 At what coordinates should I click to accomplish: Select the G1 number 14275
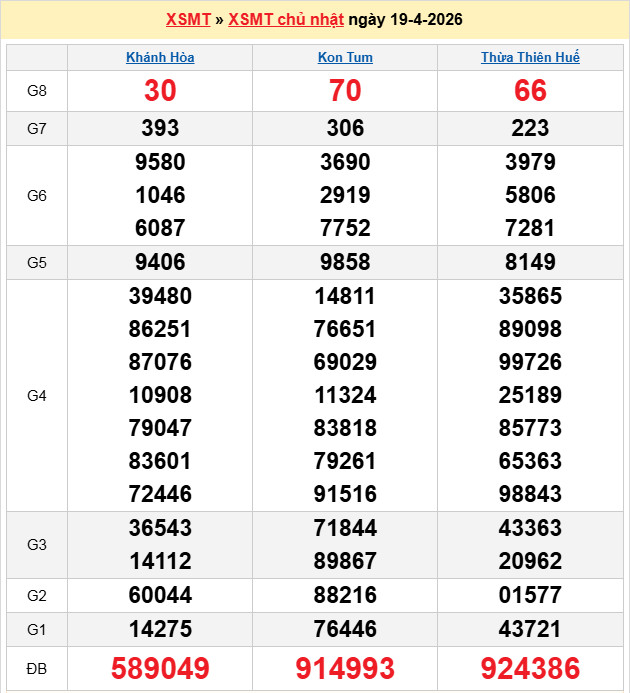(160, 629)
